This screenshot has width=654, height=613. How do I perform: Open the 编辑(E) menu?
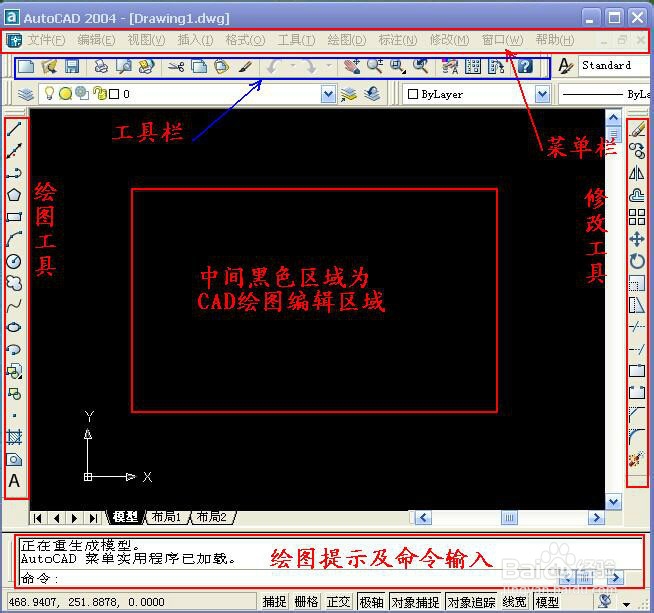coord(96,40)
